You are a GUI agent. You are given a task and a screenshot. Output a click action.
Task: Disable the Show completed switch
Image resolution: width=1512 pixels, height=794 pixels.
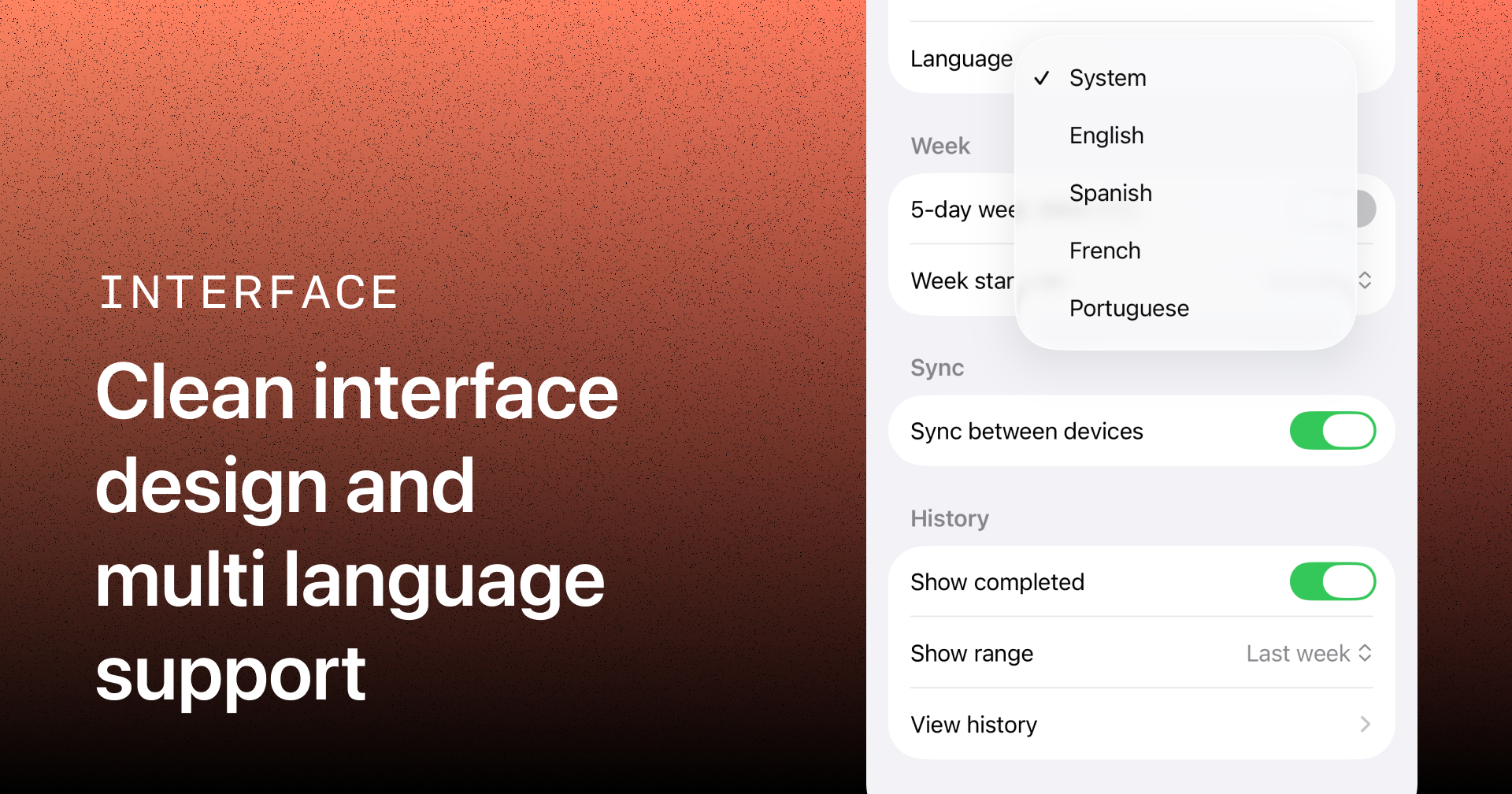1332,581
